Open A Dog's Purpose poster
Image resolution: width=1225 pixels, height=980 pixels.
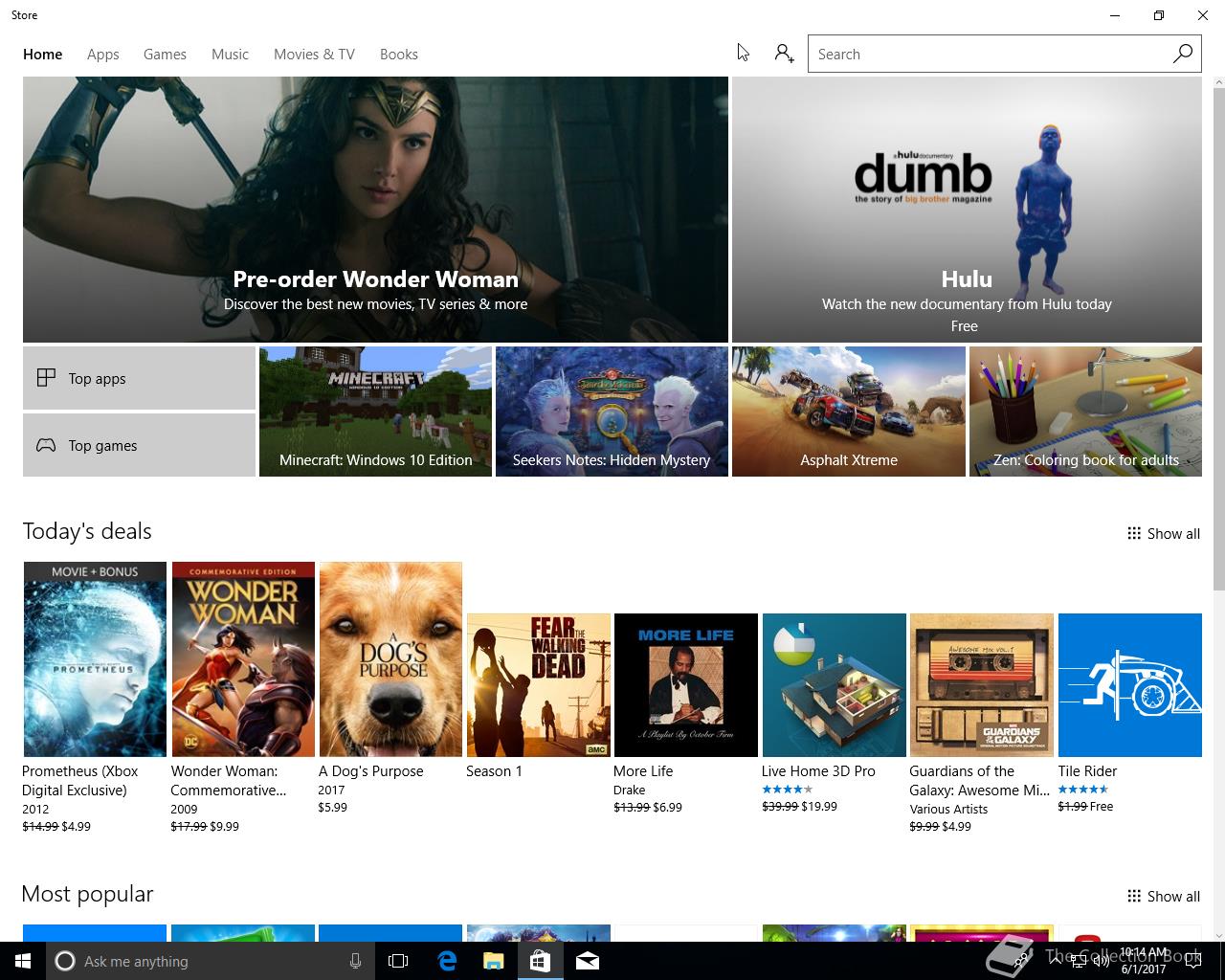(x=390, y=659)
